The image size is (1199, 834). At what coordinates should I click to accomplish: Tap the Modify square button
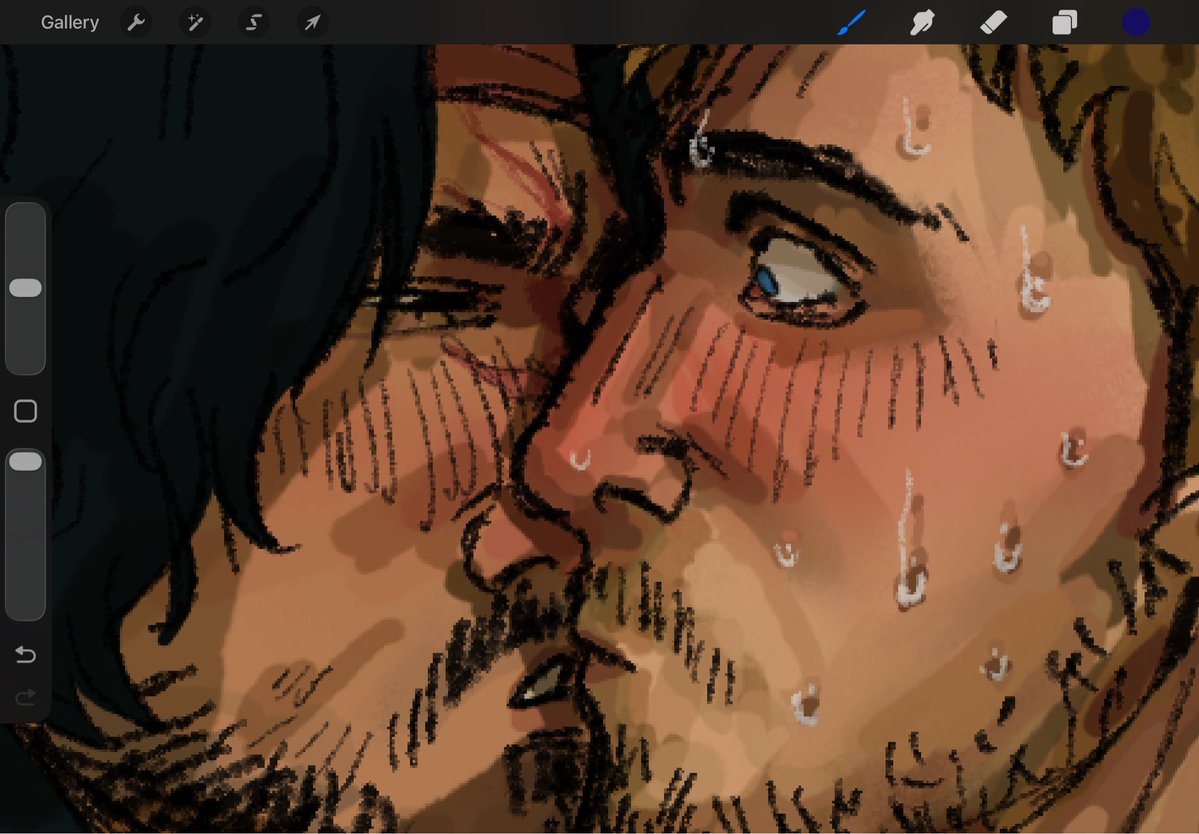[x=25, y=411]
